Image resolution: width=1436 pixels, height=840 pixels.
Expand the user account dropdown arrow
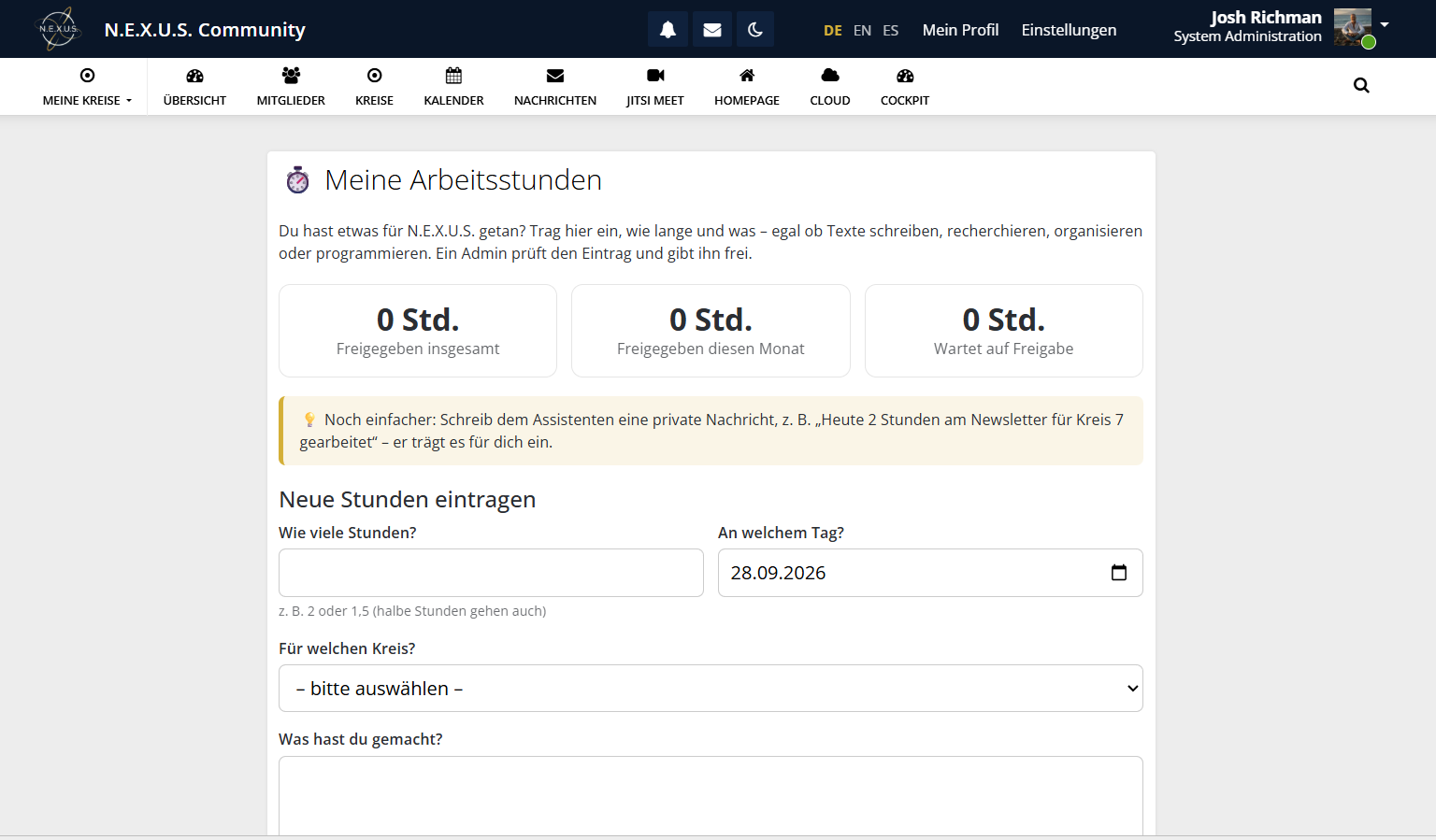[x=1385, y=24]
